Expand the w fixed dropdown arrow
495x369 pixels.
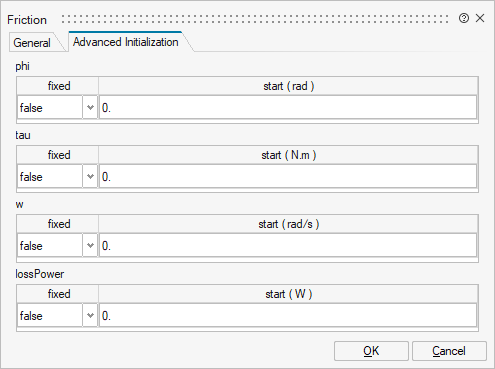(x=90, y=245)
